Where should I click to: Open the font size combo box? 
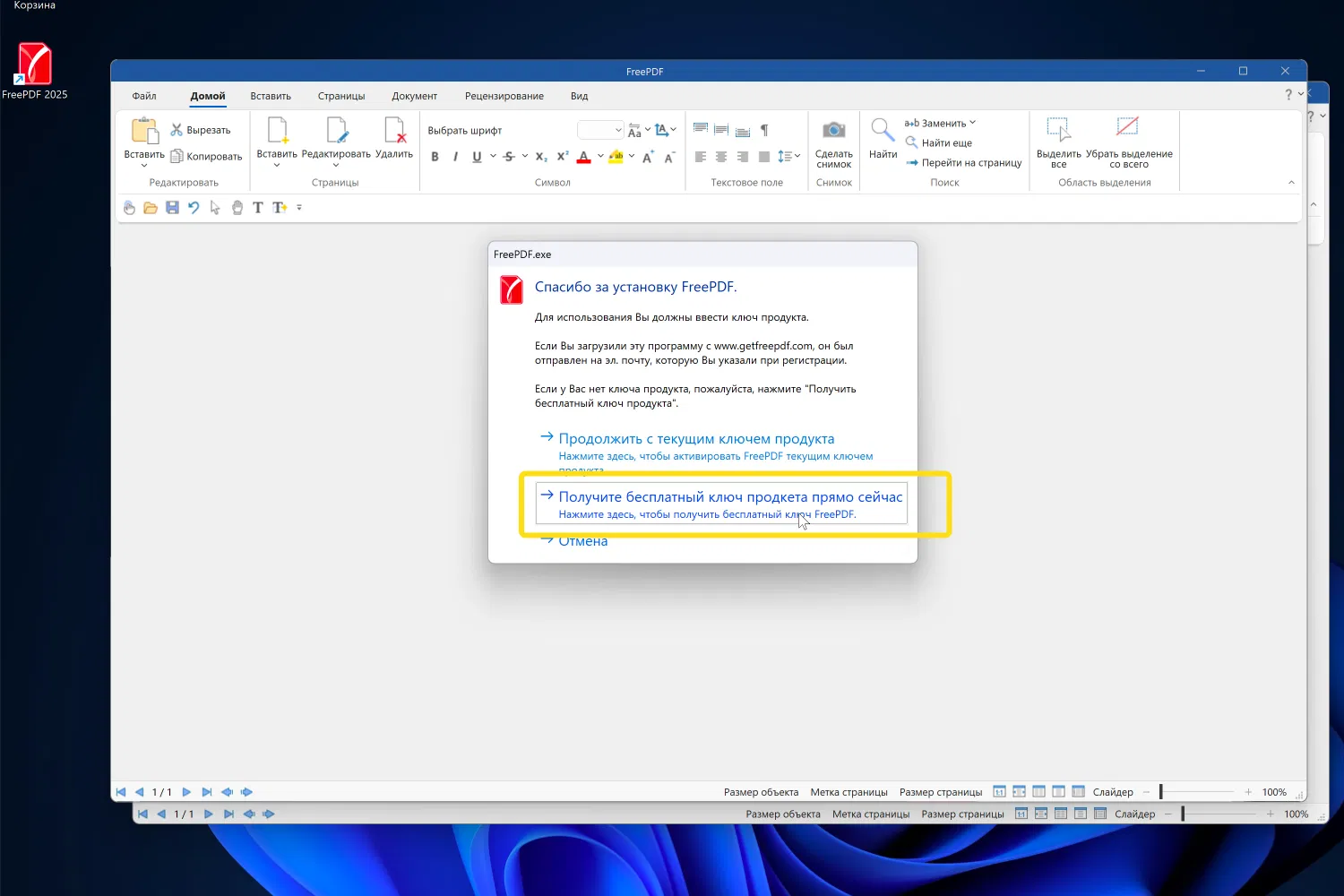[x=600, y=131]
